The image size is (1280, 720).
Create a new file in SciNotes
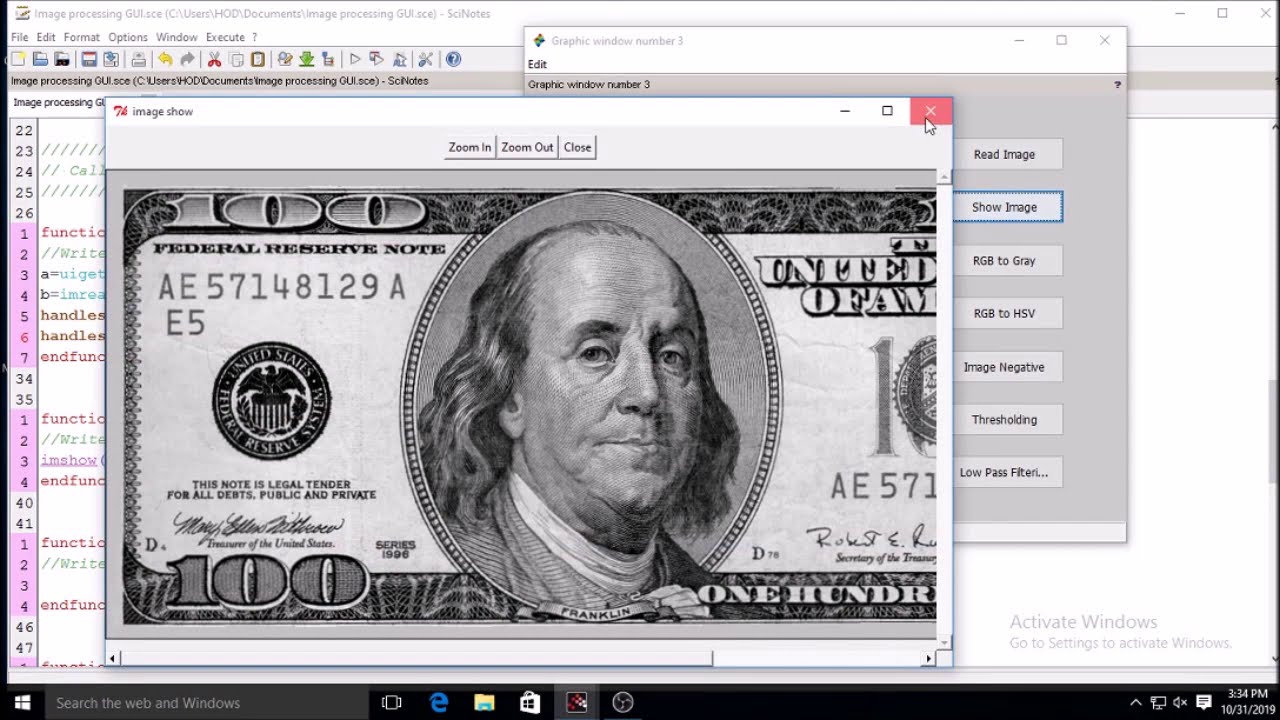[18, 59]
